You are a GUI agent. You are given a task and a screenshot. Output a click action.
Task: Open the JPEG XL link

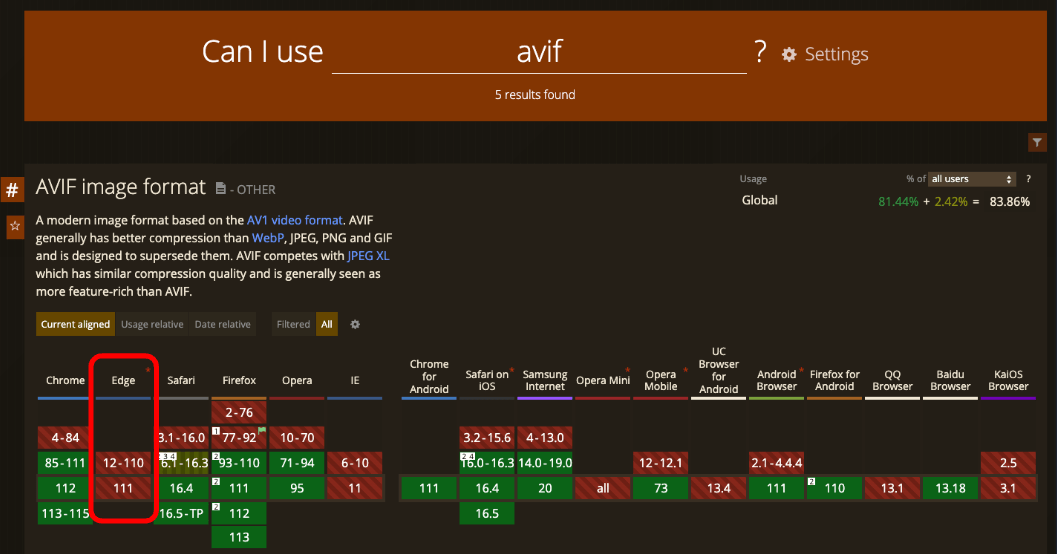[x=368, y=256]
